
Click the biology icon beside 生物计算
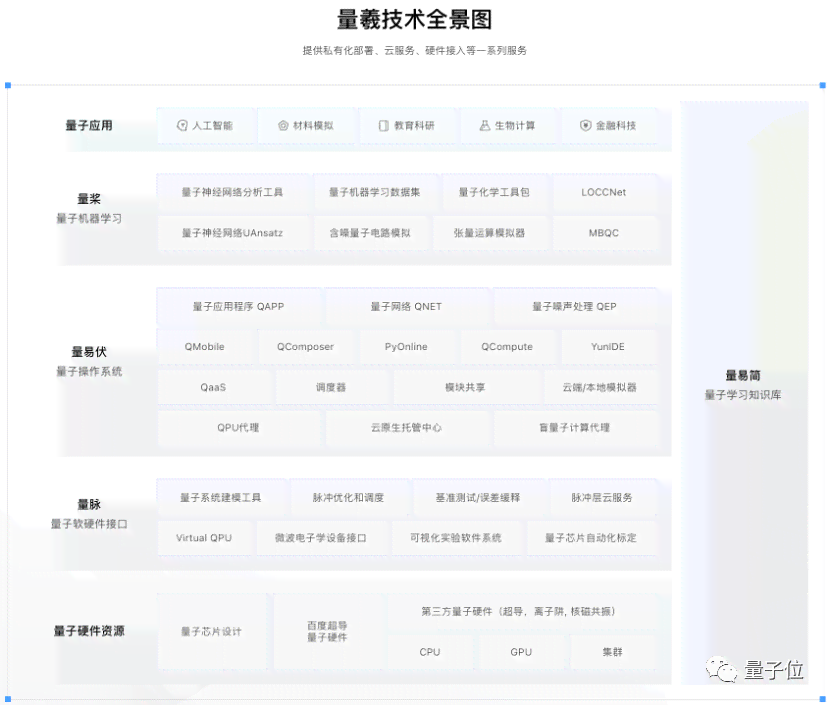pyautogui.click(x=485, y=125)
